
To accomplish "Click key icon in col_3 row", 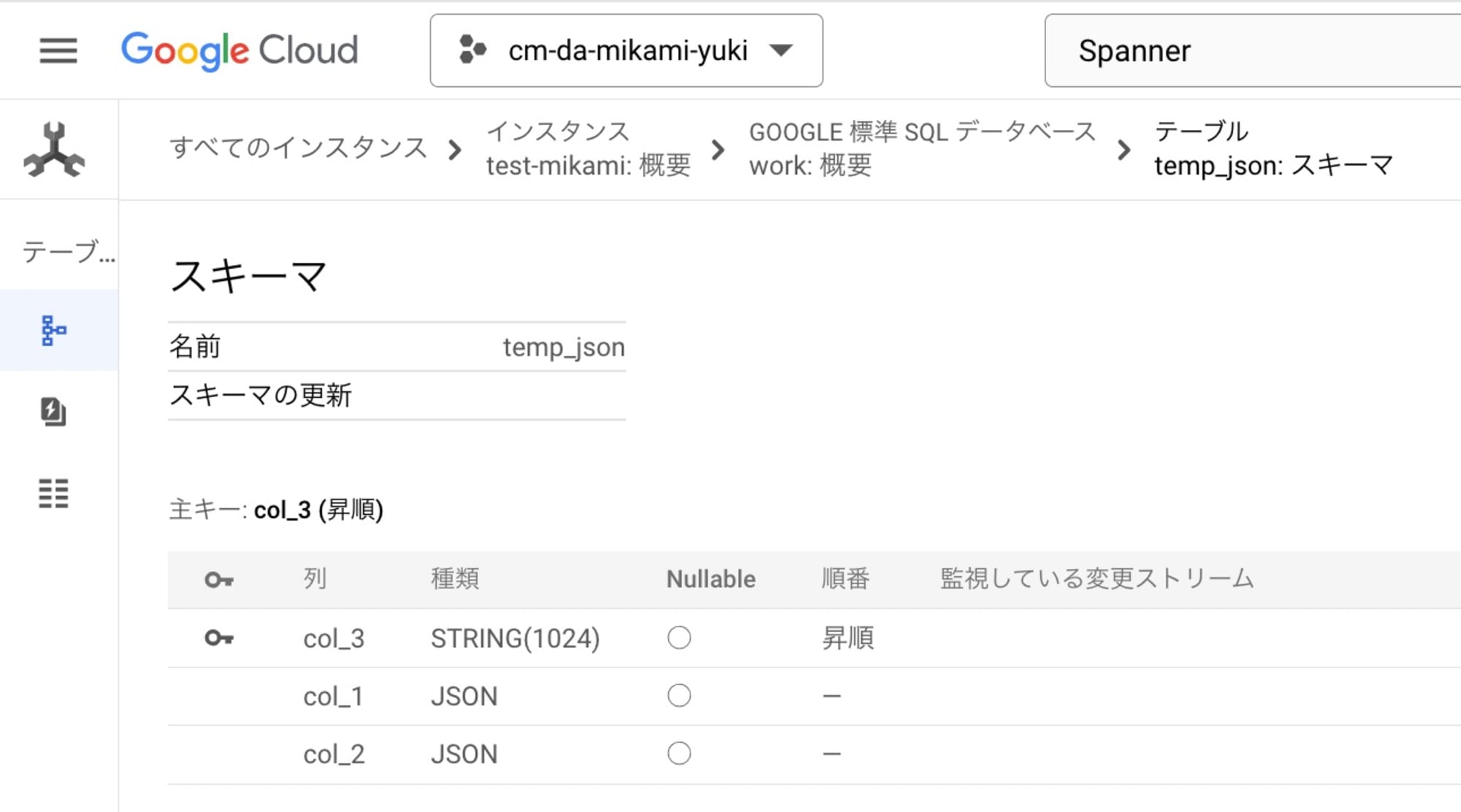I will 219,638.
